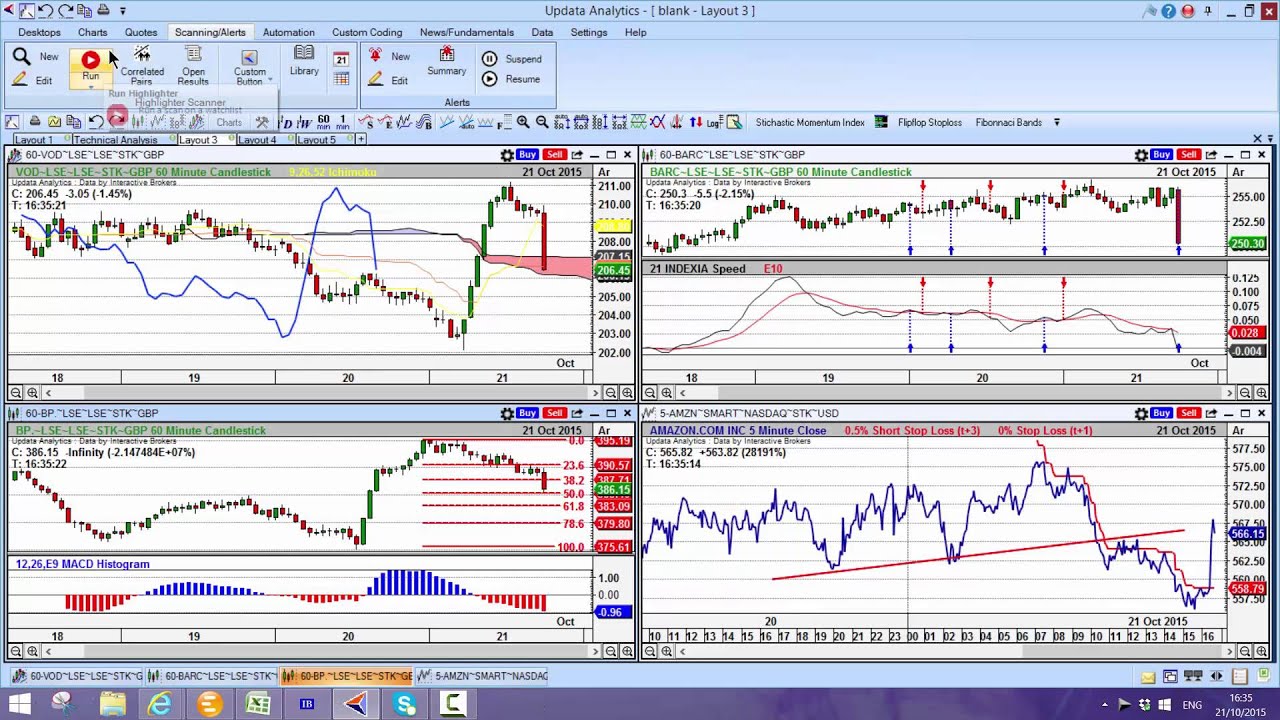Open the VOD chart settings gear
The height and width of the screenshot is (720, 1280).
[507, 155]
